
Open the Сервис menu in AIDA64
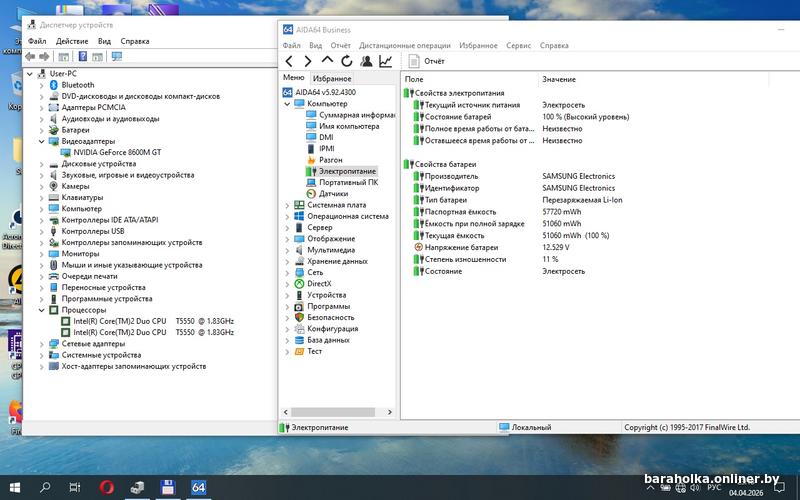pyautogui.click(x=518, y=45)
